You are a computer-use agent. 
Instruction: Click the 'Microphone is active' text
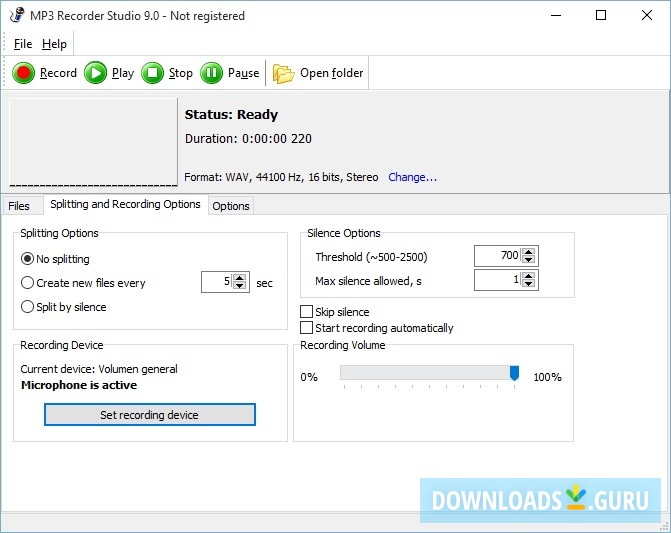[79, 385]
